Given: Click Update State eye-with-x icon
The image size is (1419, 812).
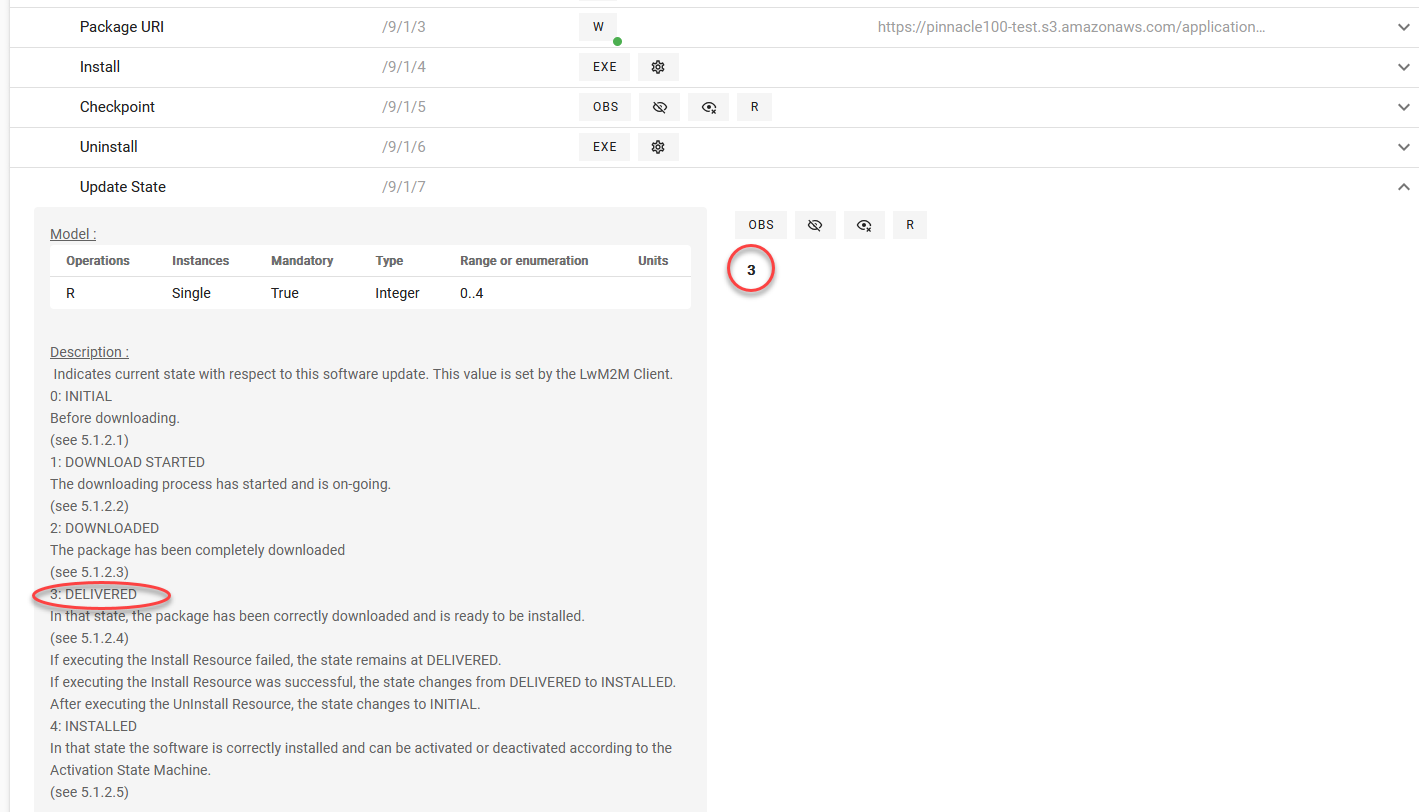Looking at the screenshot, I should (864, 225).
